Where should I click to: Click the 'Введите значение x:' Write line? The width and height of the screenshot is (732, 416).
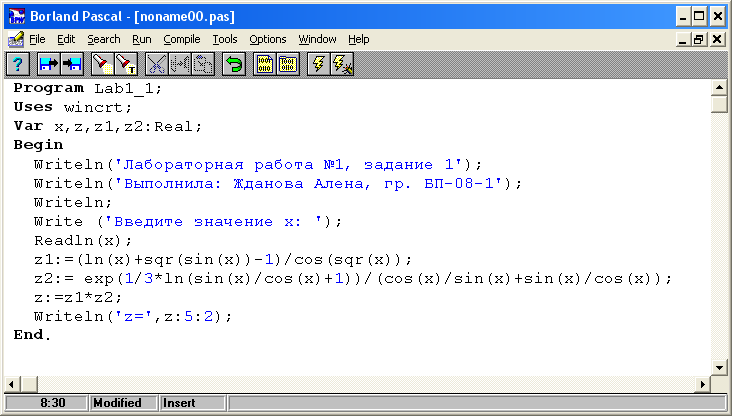(188, 222)
